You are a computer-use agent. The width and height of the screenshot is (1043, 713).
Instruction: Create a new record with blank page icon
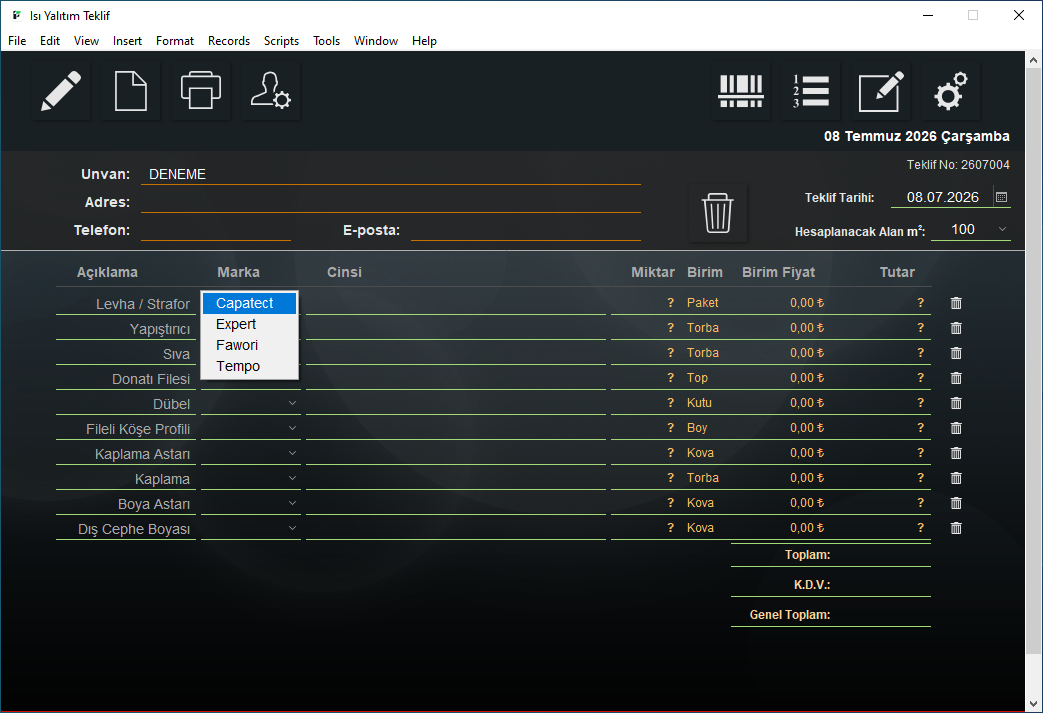pos(131,91)
